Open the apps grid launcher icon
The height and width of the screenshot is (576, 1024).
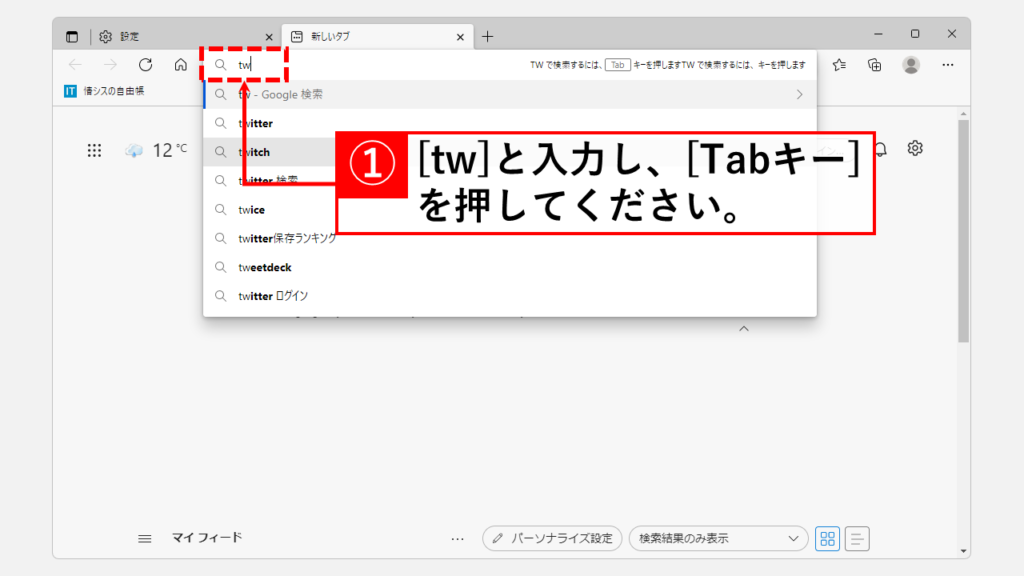(94, 151)
